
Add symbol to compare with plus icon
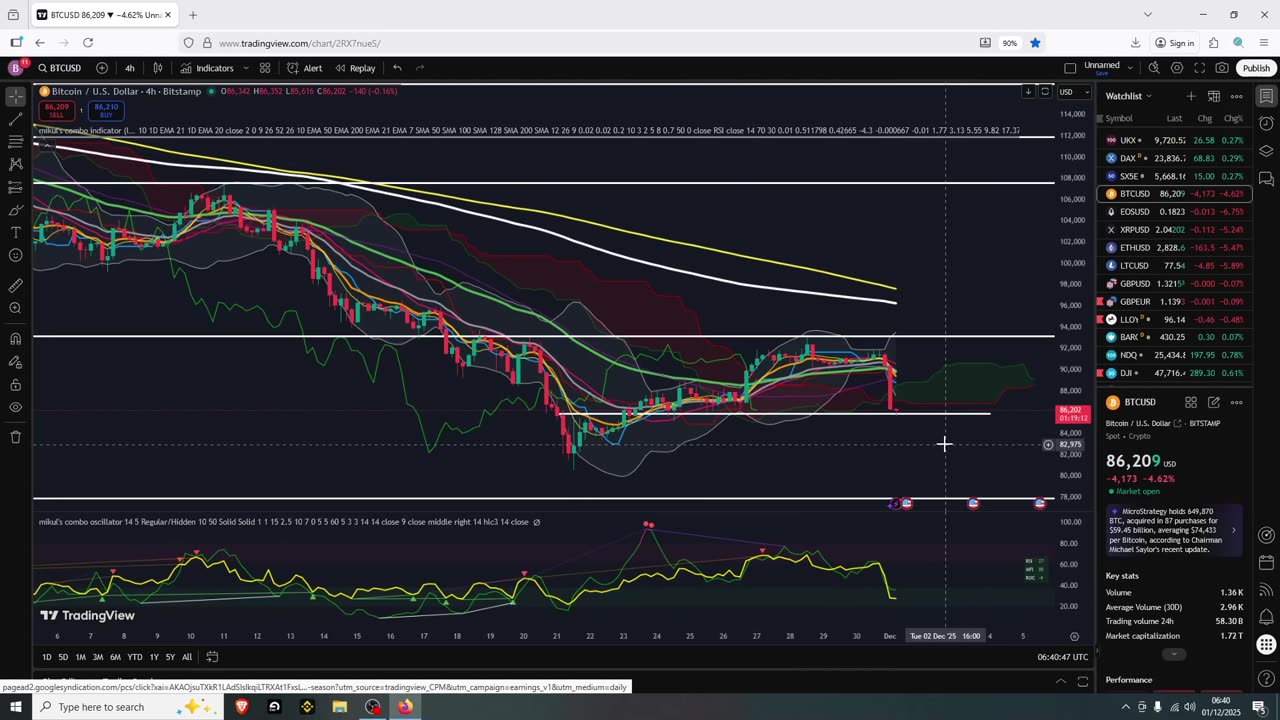(102, 68)
